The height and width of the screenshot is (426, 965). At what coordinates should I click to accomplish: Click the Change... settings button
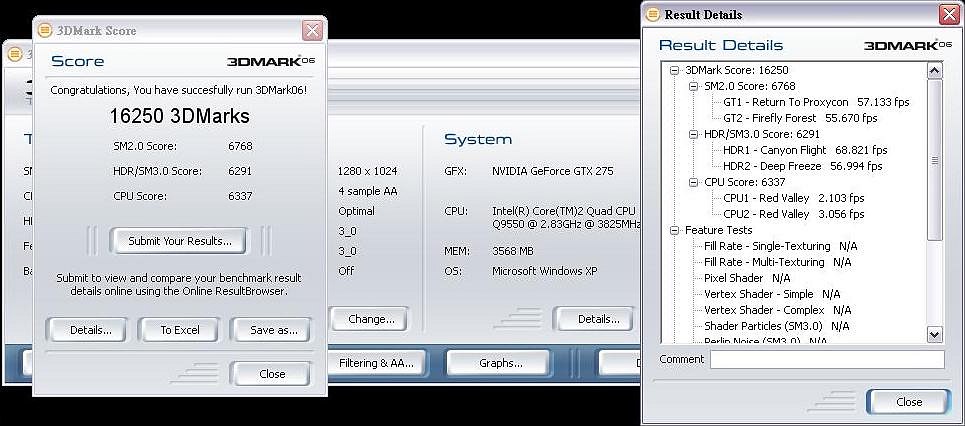(370, 319)
